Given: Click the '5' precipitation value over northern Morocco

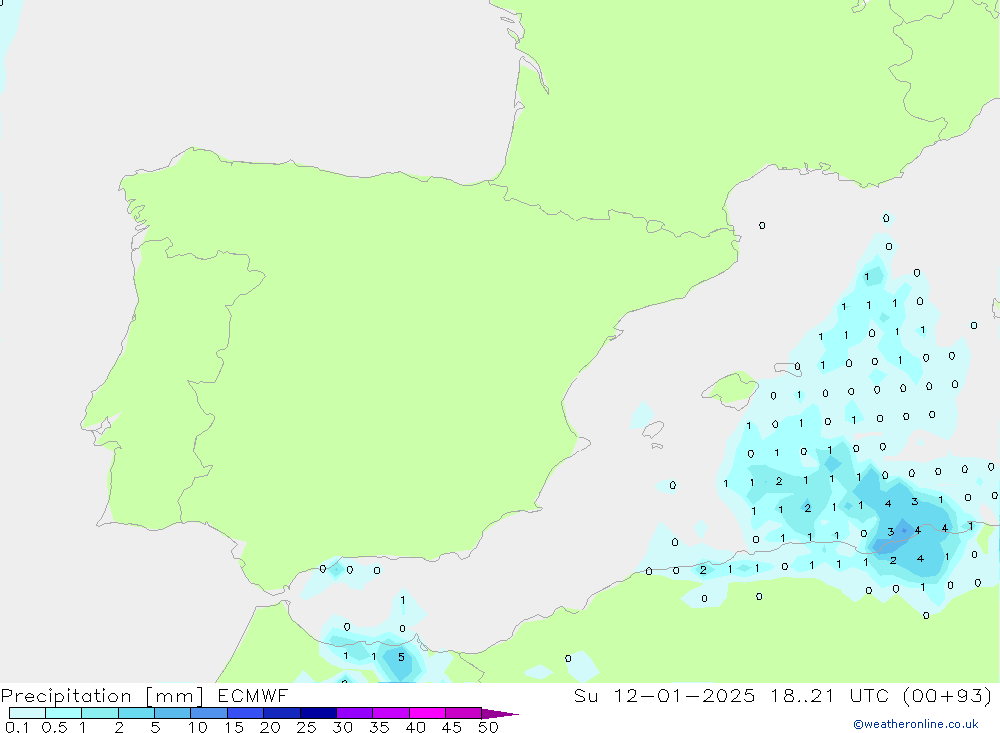Looking at the screenshot, I should [401, 656].
